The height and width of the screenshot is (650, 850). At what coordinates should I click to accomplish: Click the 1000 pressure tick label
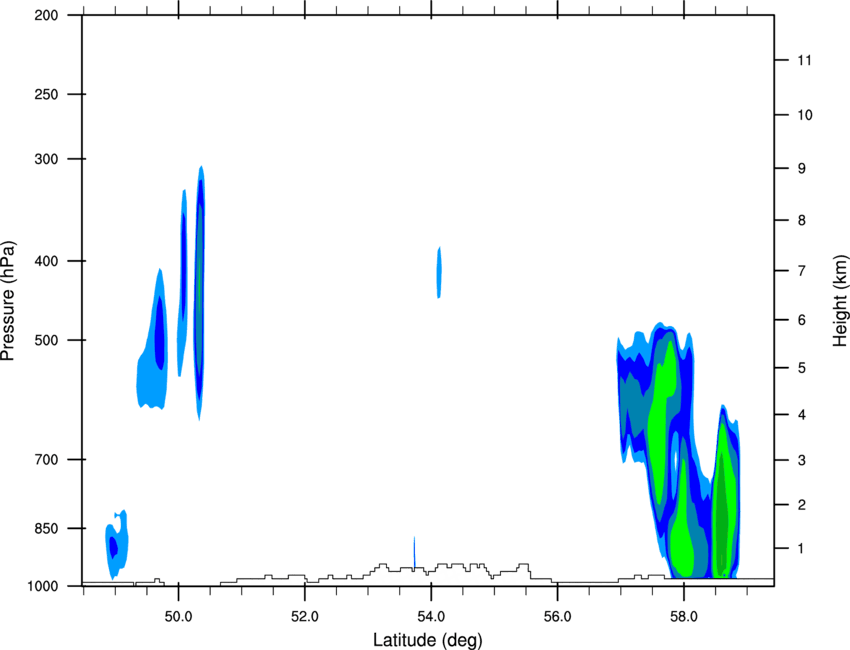[43, 586]
